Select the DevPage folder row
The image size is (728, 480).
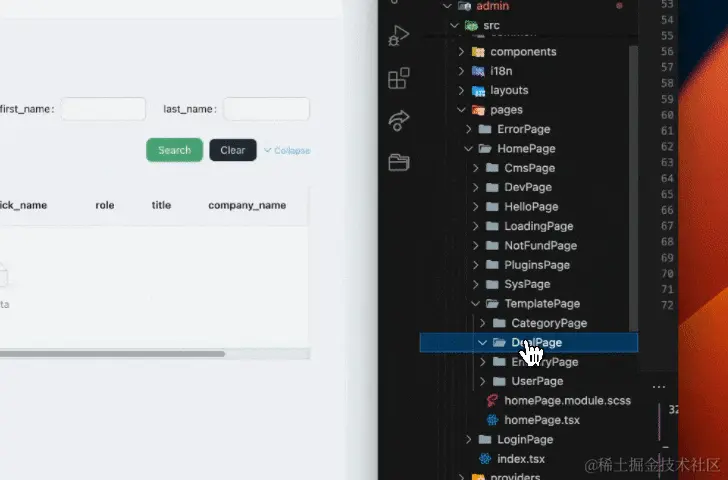(x=529, y=188)
